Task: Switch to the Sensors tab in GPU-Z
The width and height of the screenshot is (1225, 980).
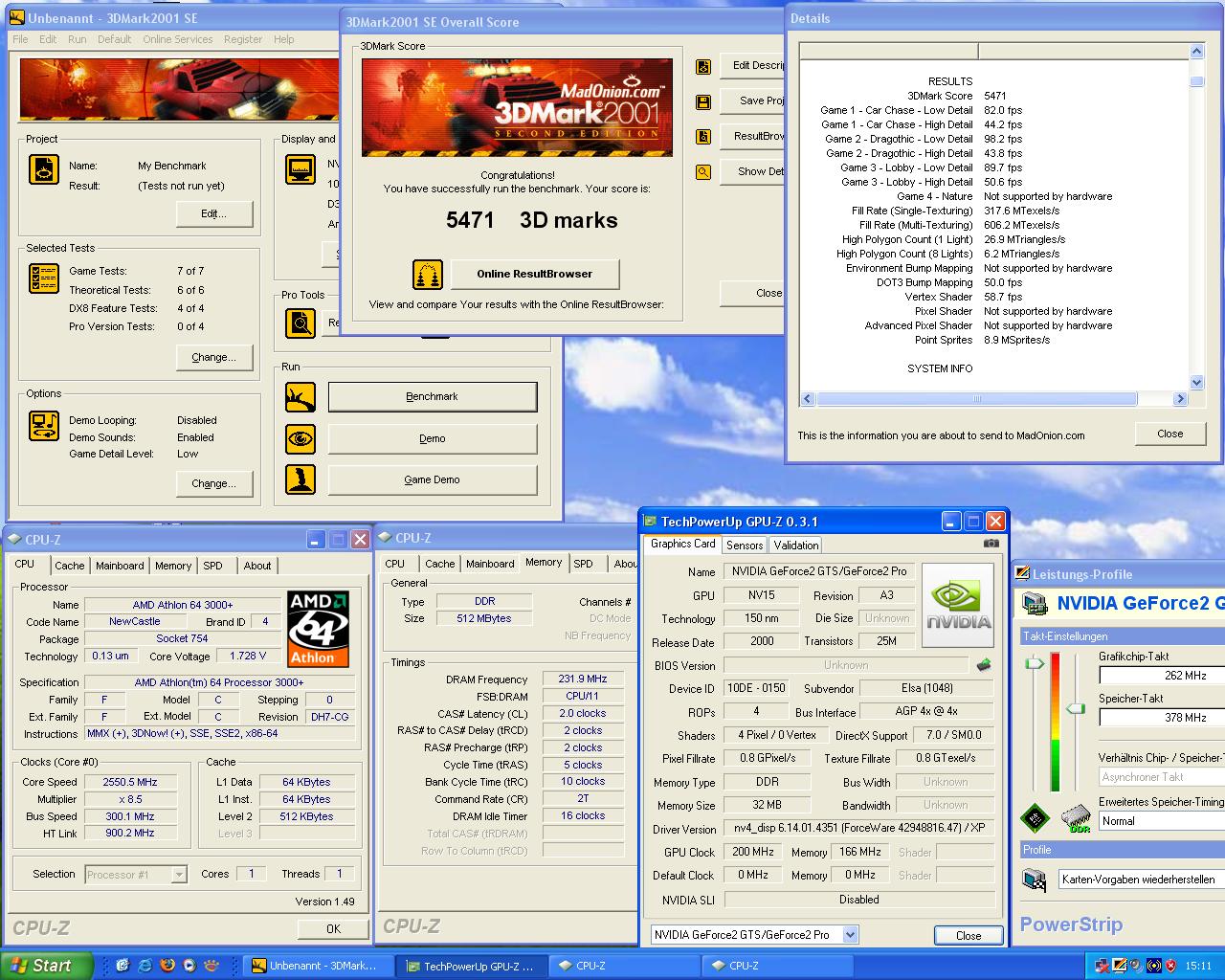Action: (745, 545)
